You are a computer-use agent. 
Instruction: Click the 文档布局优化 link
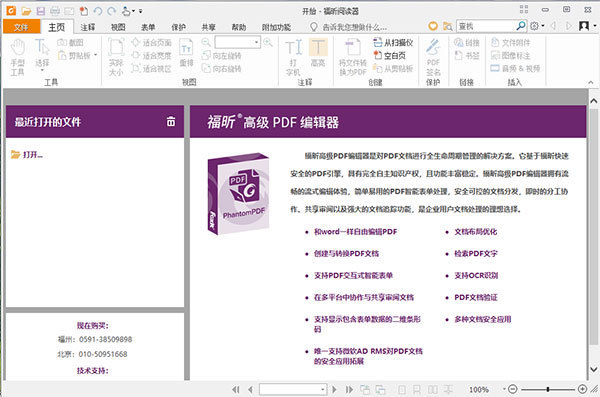point(476,231)
